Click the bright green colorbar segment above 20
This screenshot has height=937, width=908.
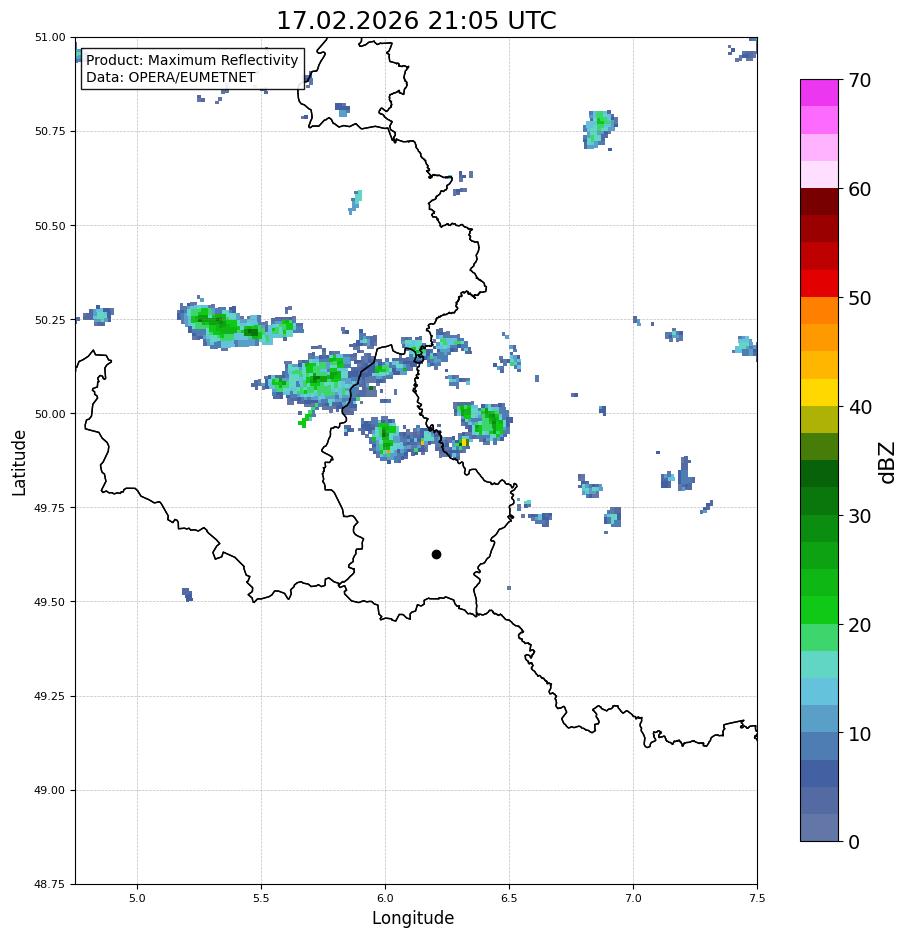pyautogui.click(x=820, y=610)
